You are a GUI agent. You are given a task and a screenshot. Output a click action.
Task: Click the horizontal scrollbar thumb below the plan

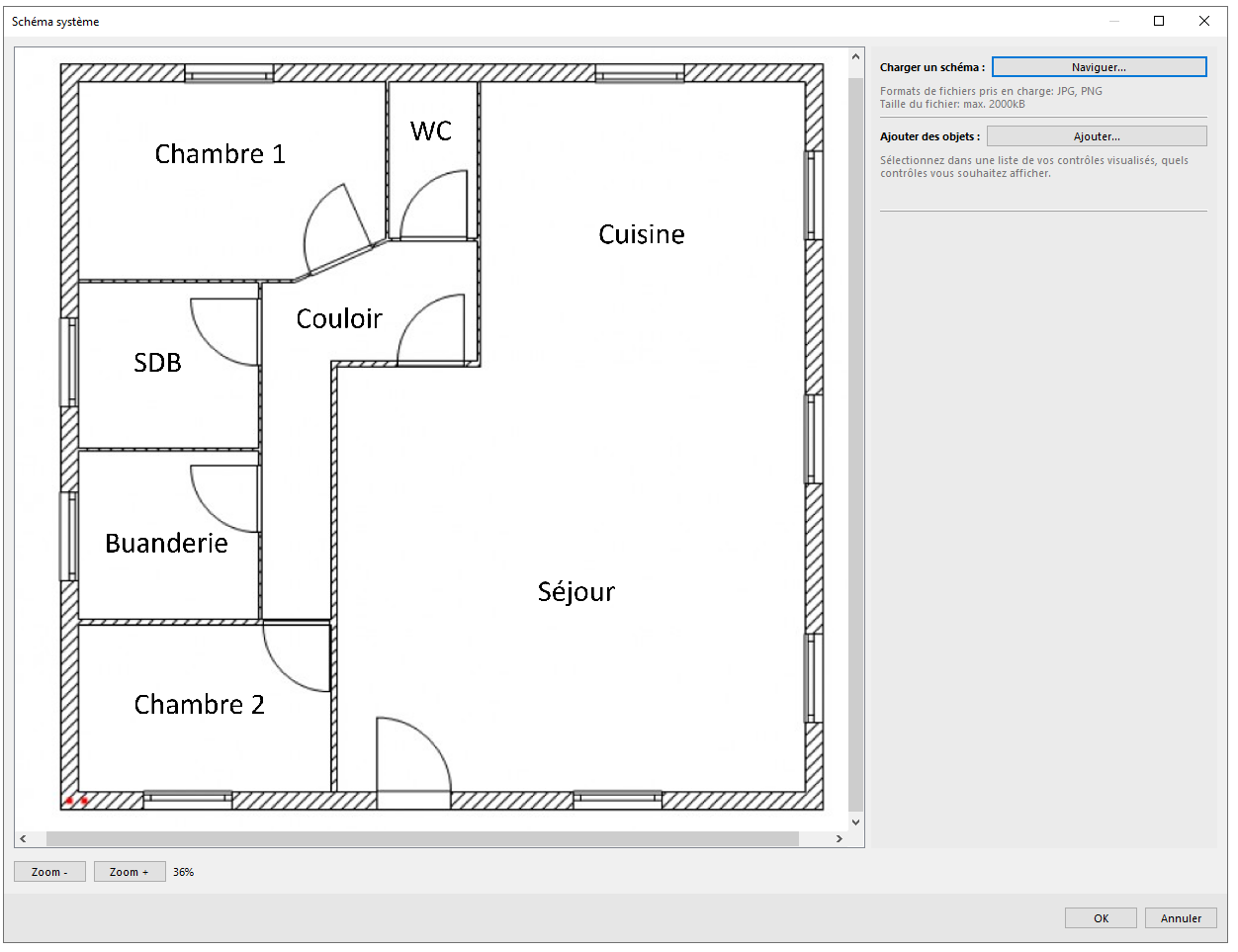(x=422, y=838)
